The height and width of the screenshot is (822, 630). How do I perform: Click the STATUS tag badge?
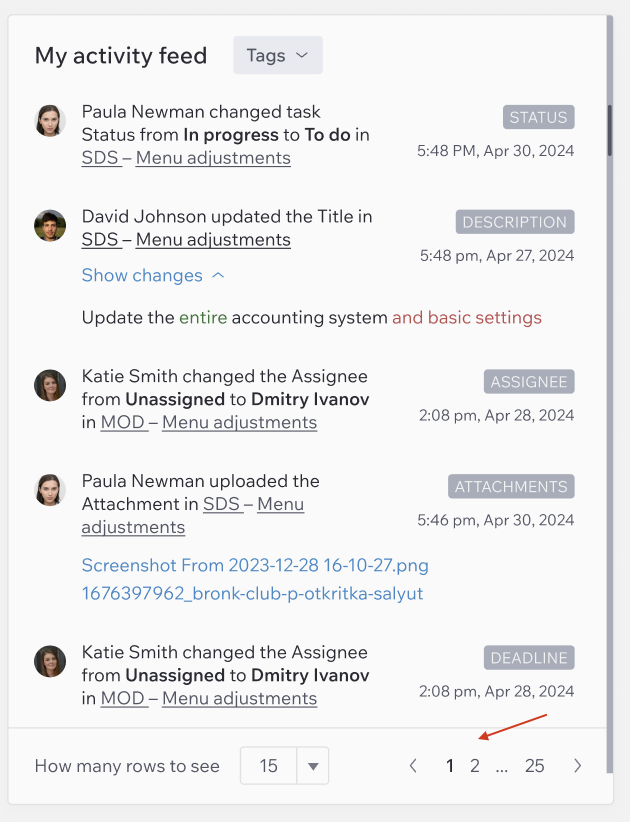point(538,117)
